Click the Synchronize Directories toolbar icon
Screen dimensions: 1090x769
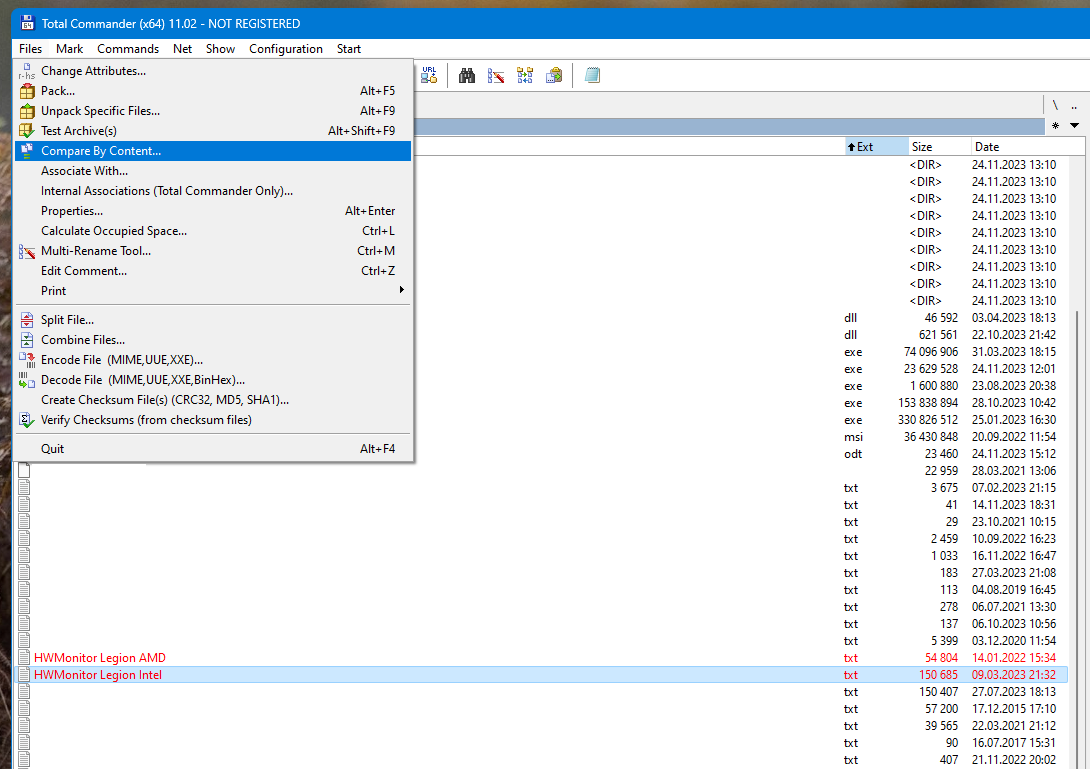point(525,75)
